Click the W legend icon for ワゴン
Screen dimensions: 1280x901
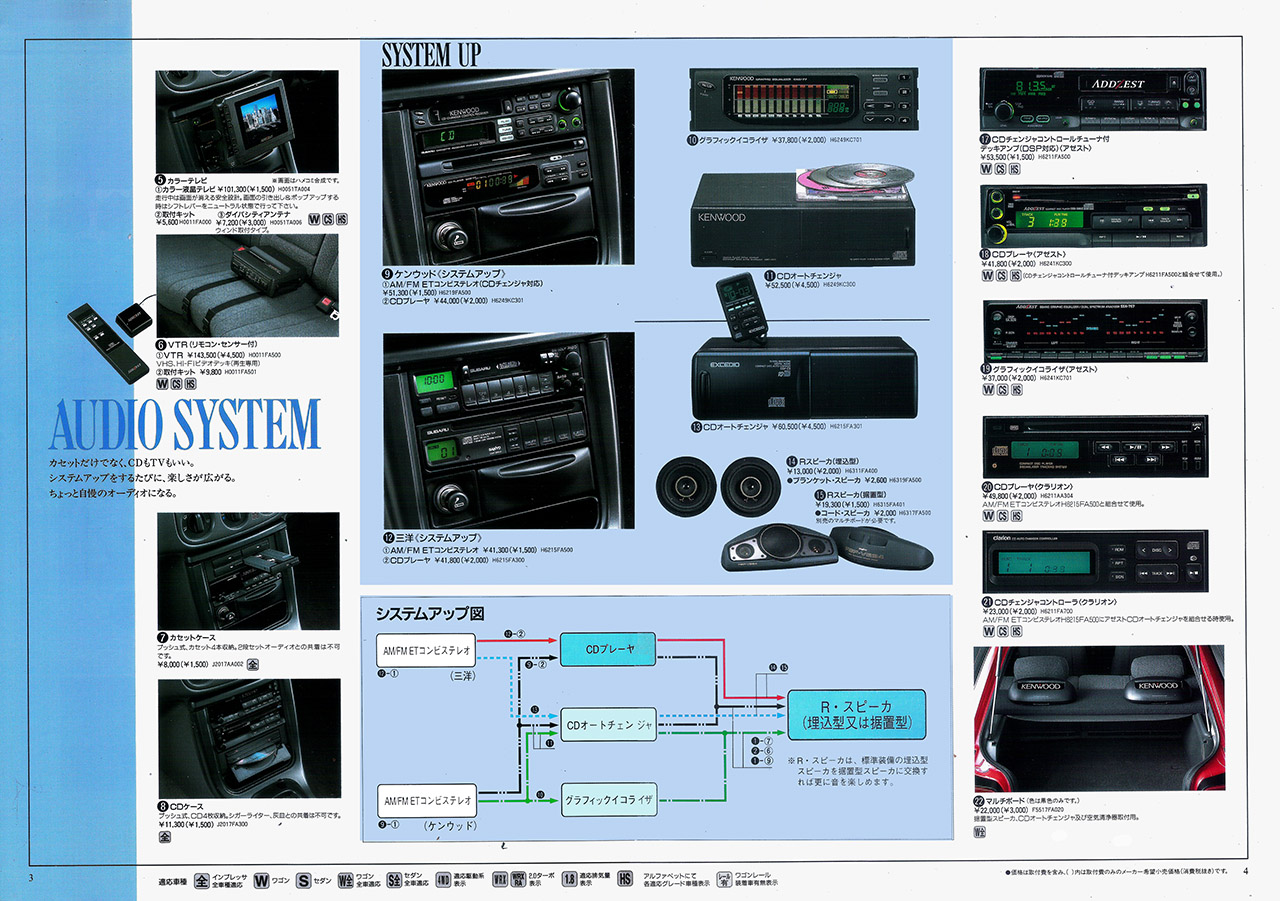click(x=261, y=881)
